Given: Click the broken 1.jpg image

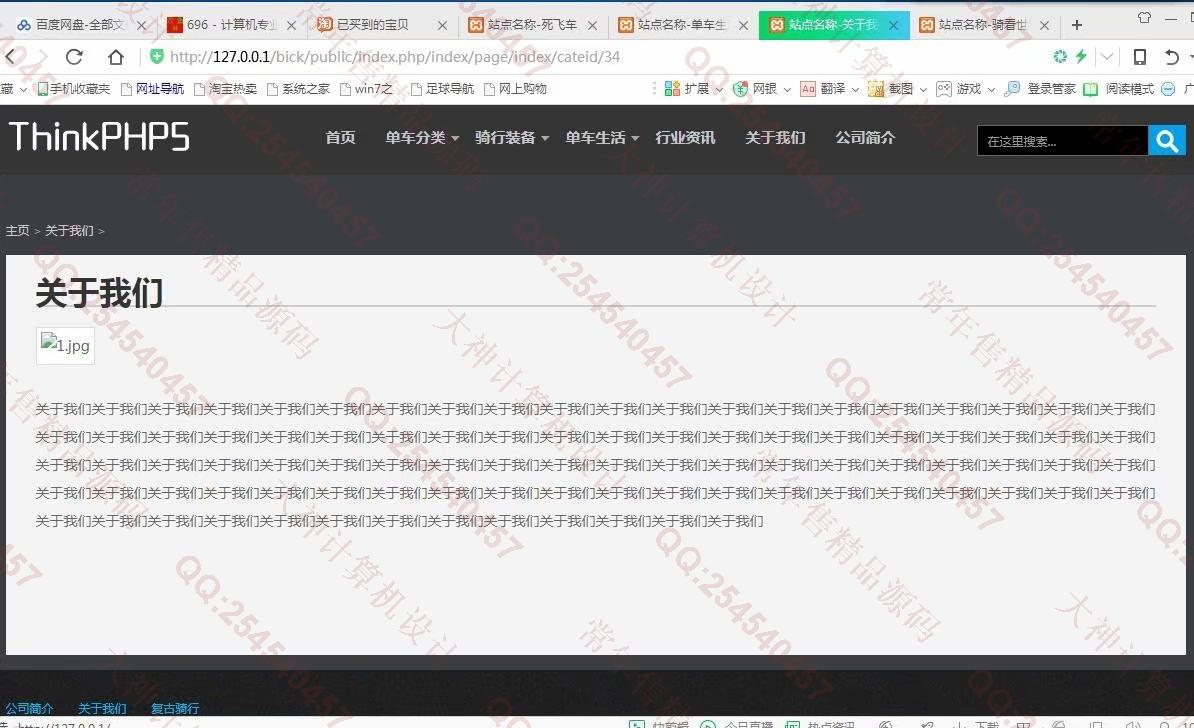Looking at the screenshot, I should [65, 346].
